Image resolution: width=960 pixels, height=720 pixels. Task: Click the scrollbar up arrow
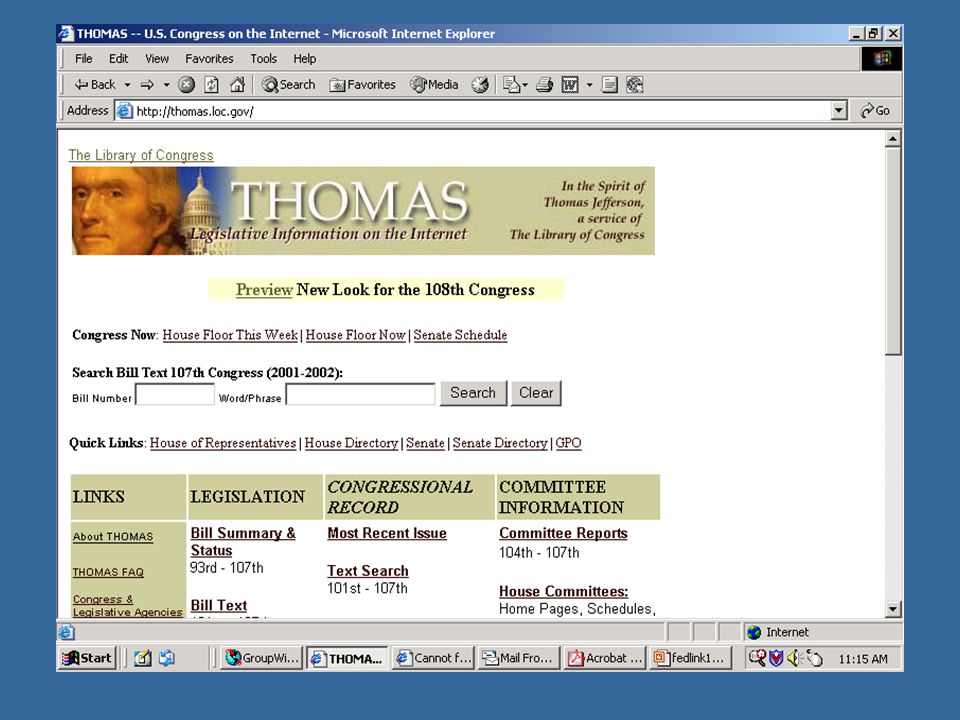coord(893,139)
